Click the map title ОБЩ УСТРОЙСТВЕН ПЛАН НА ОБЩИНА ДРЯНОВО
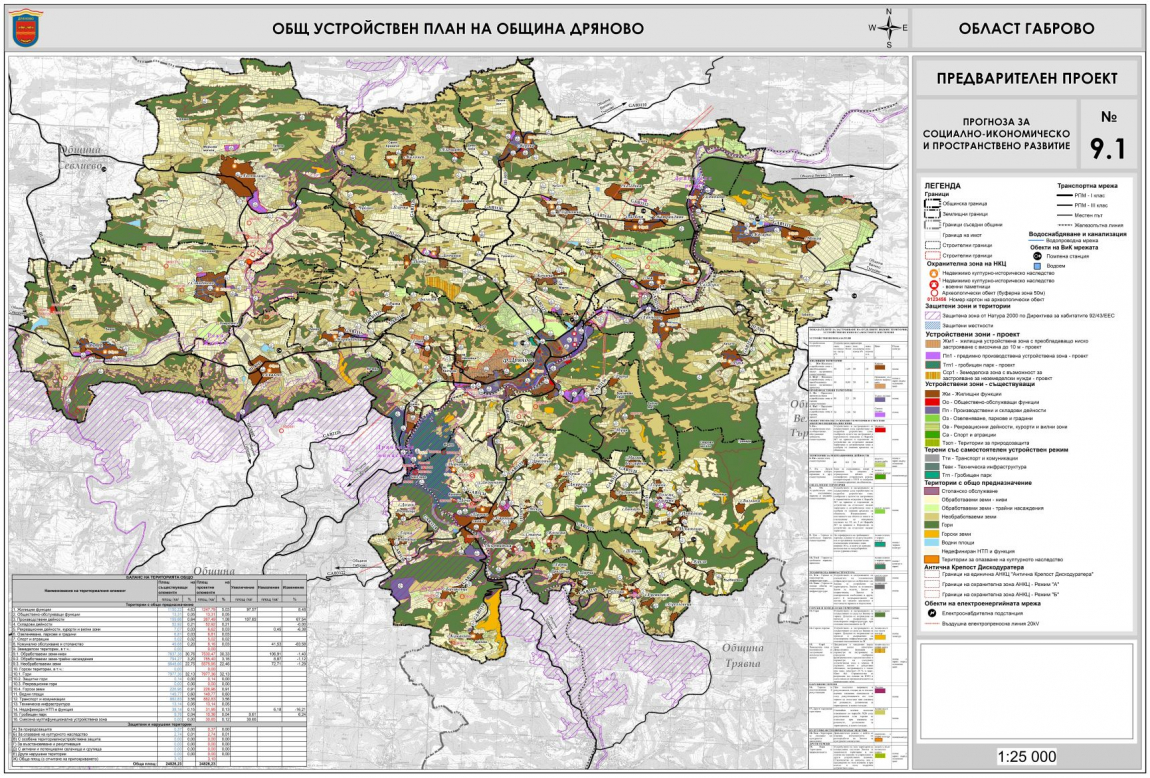The height and width of the screenshot is (778, 1150). pyautogui.click(x=458, y=29)
